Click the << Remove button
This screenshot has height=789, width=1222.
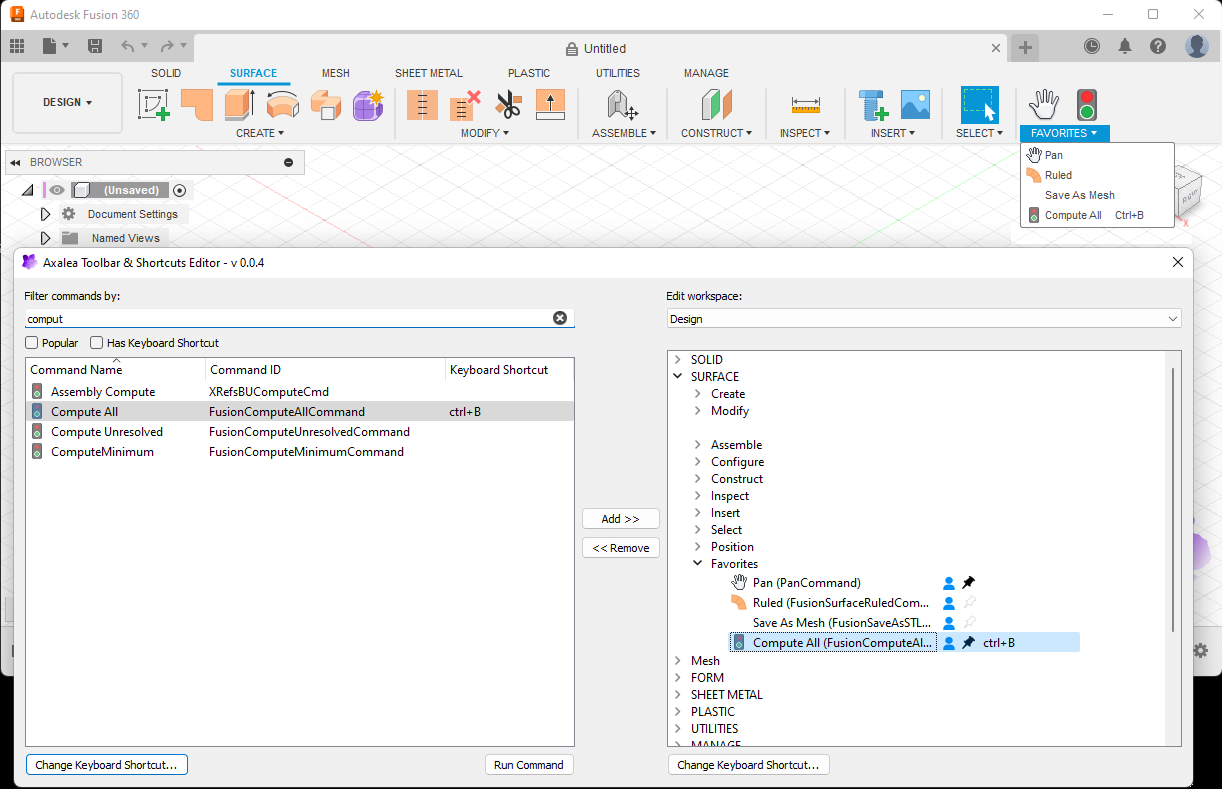(x=621, y=548)
